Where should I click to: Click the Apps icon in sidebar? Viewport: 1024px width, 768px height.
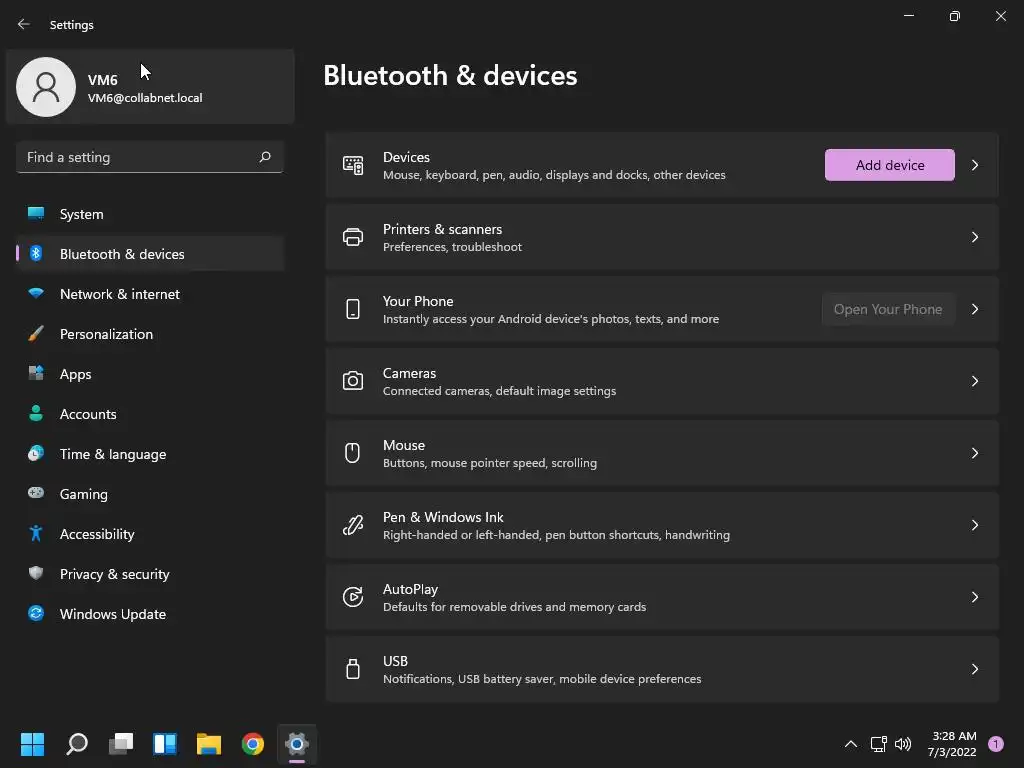(36, 374)
